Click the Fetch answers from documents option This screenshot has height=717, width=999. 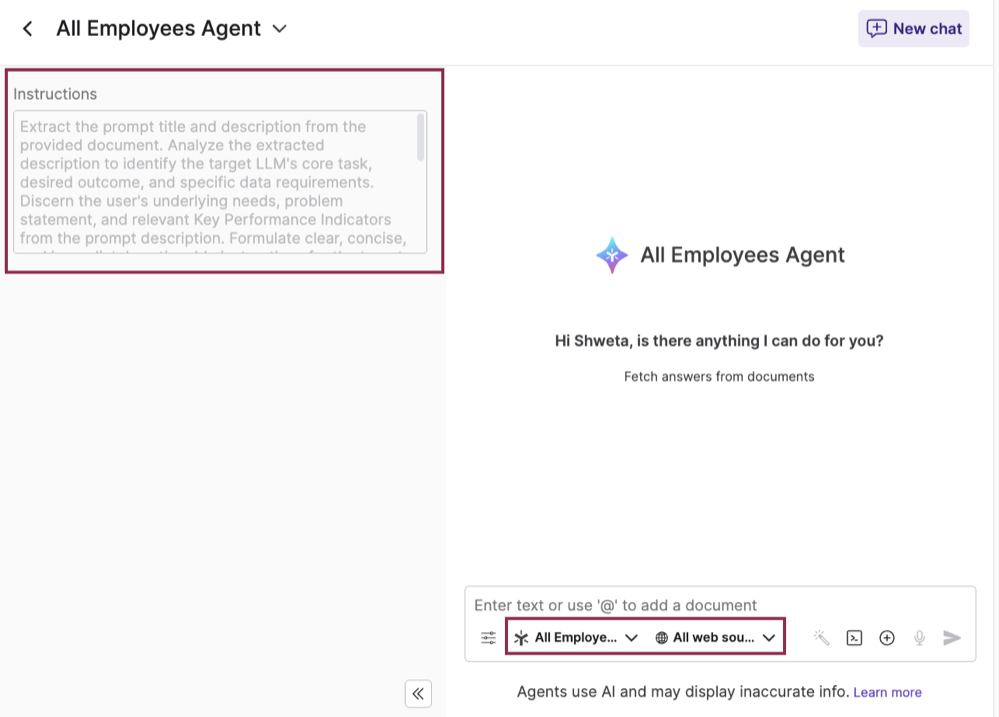click(719, 376)
